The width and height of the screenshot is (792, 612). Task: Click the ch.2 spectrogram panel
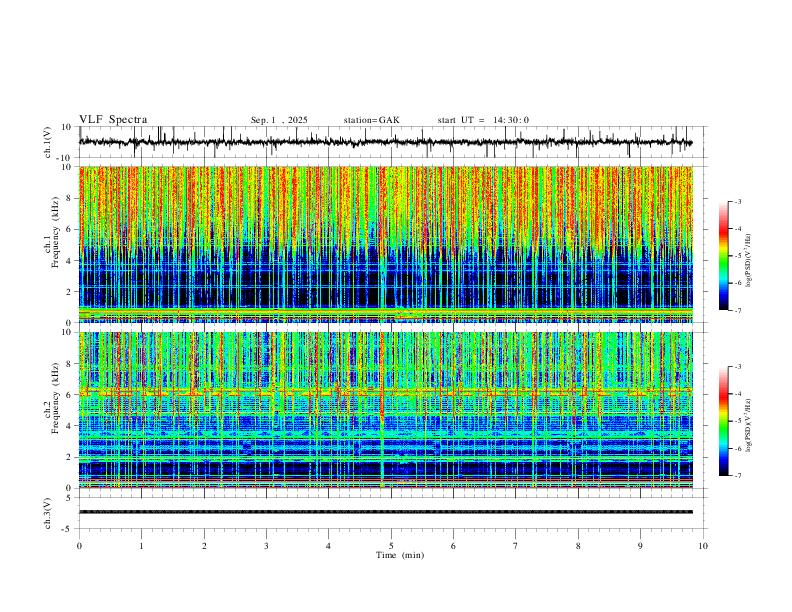pos(386,410)
